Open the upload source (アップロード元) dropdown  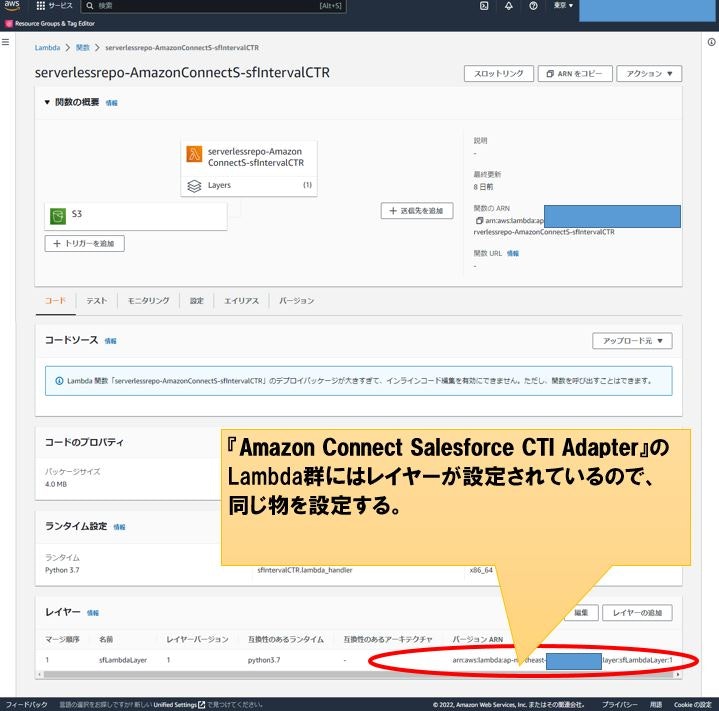[632, 341]
